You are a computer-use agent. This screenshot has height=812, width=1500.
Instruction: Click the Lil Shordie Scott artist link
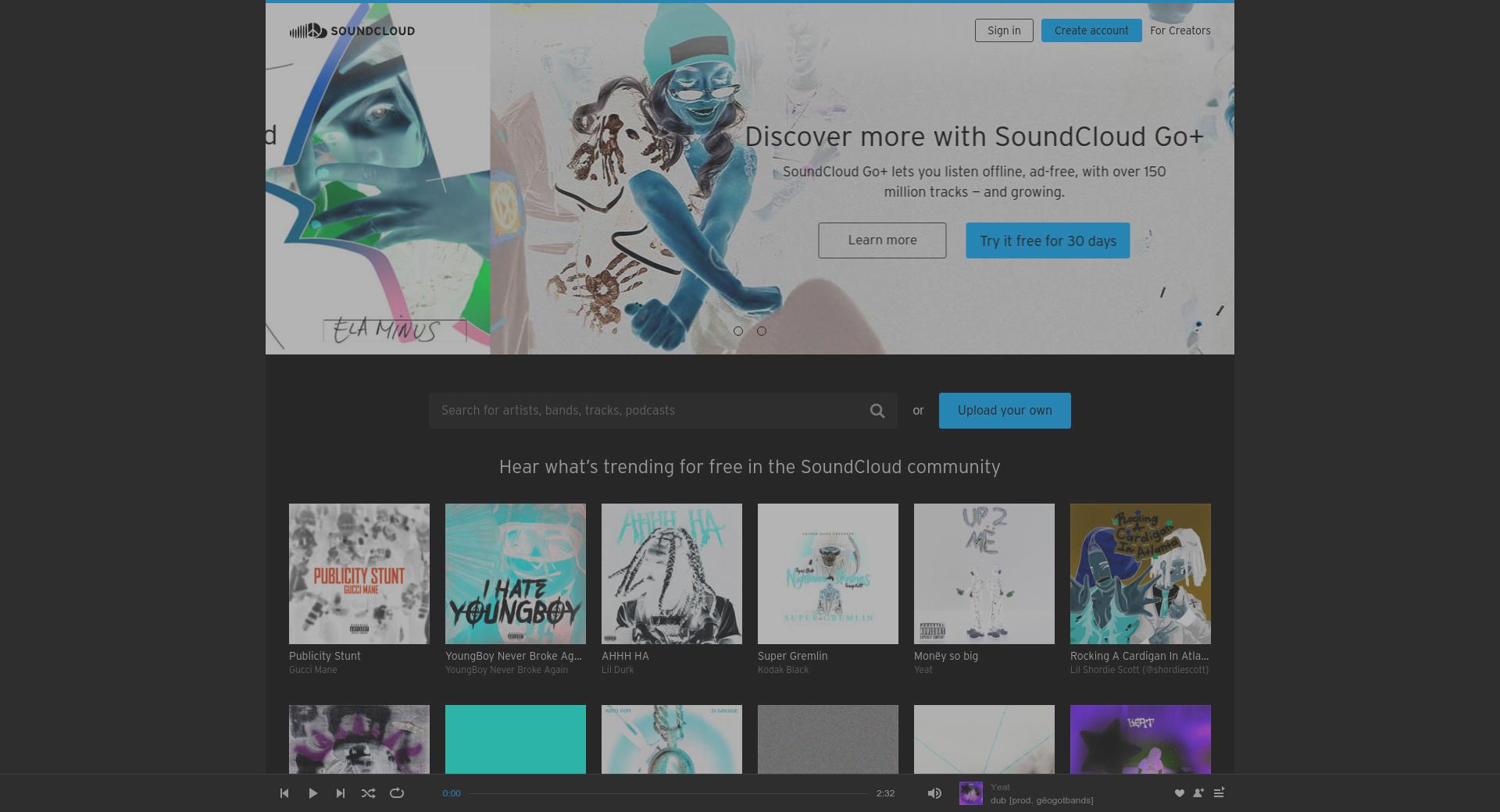click(x=1139, y=670)
